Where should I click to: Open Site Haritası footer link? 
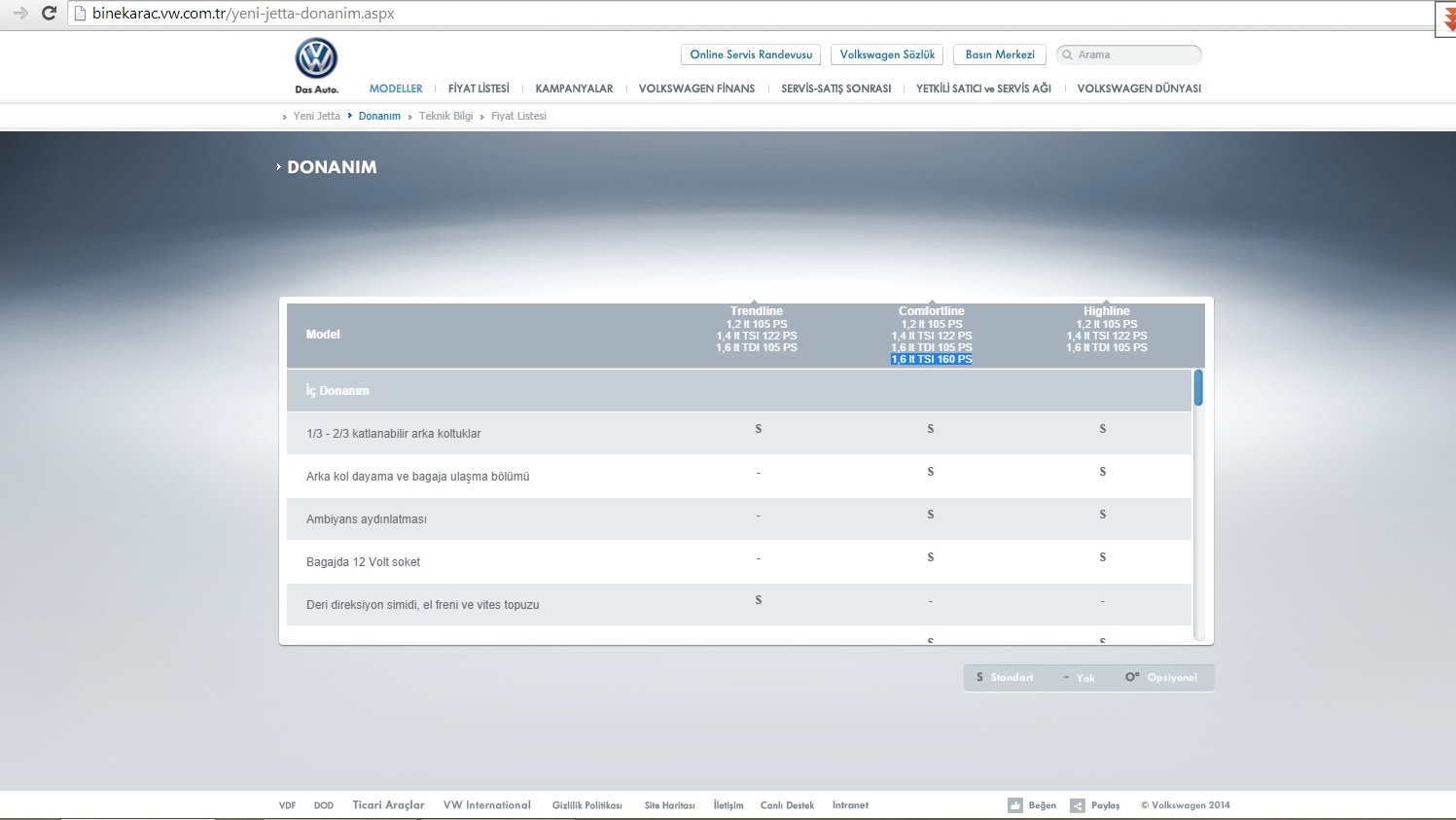pyautogui.click(x=669, y=805)
